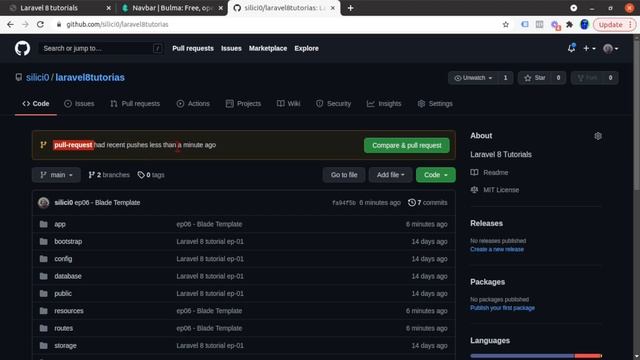640x360 pixels.
Task: Open commit hash fa94f5b
Action: click(x=344, y=203)
